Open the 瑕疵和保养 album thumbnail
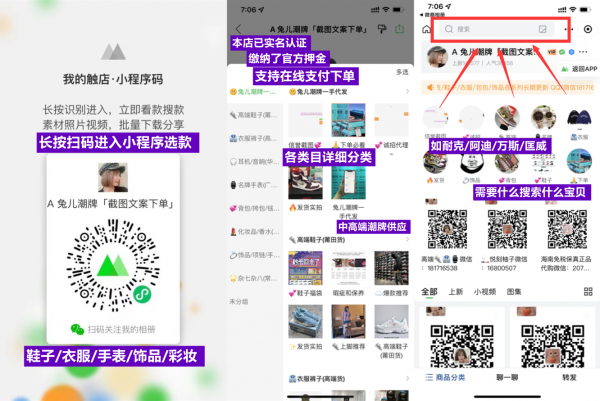The height and width of the screenshot is (401, 600). [x=348, y=268]
